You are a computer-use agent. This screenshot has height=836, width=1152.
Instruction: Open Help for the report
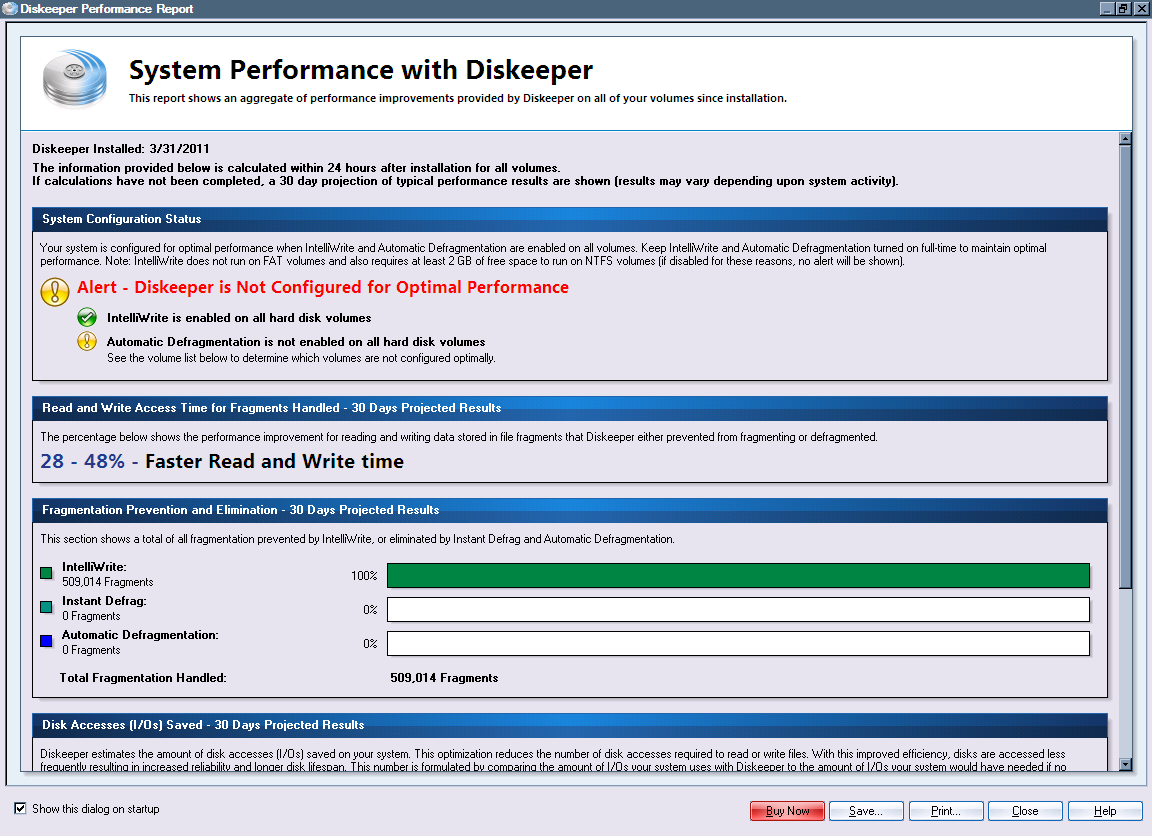pos(1105,811)
